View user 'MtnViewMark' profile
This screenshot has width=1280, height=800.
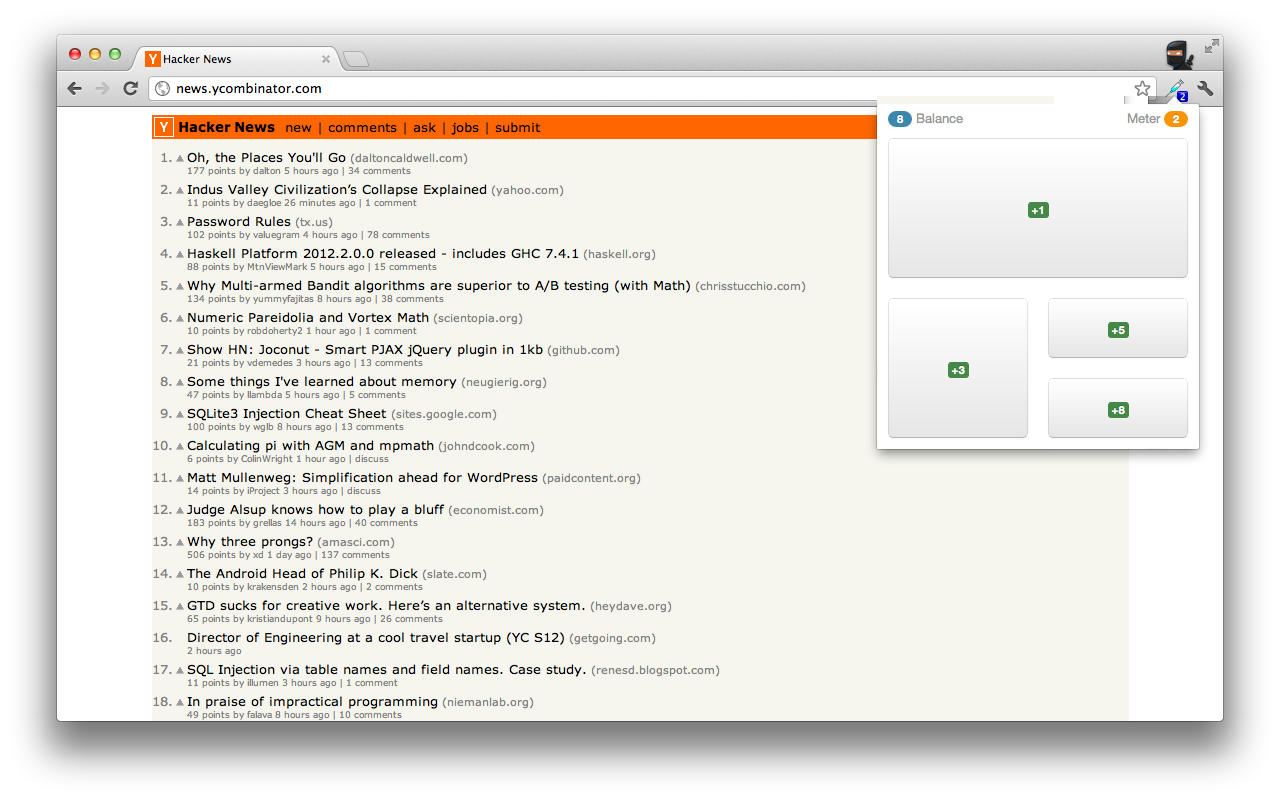click(277, 267)
